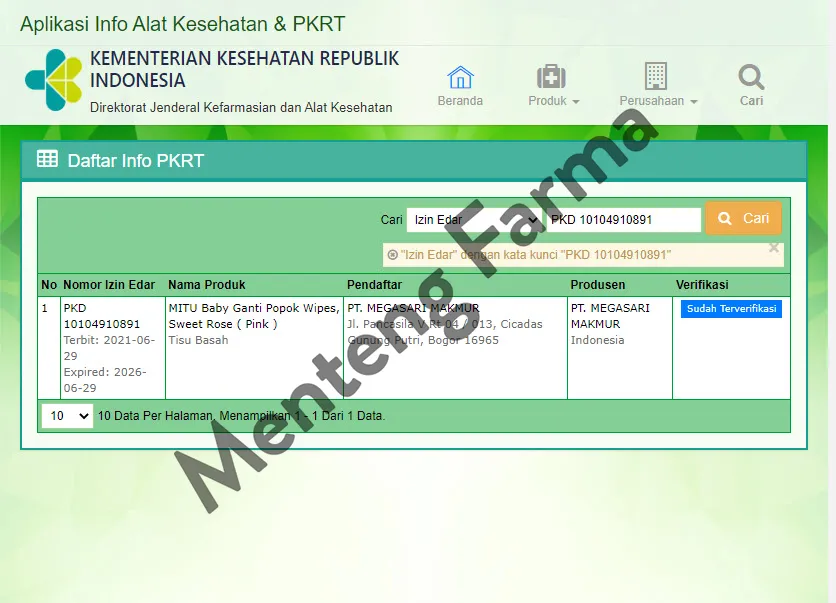Click the Terbit: 2021-06-29 issue date

[109, 348]
